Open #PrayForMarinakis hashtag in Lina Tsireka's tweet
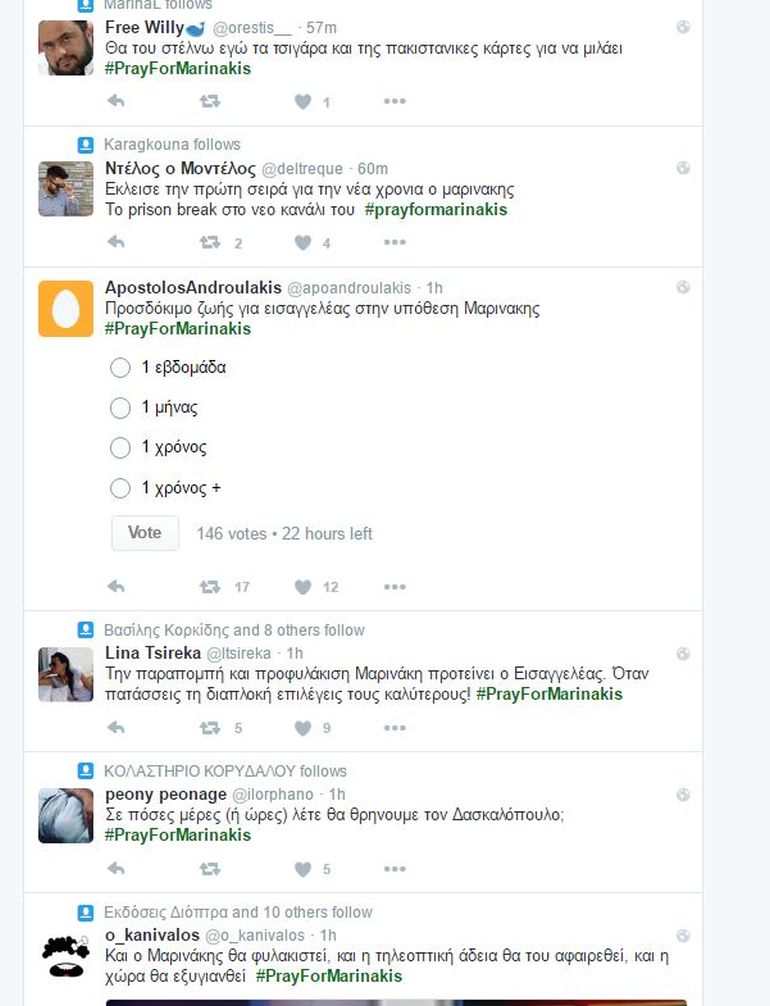This screenshot has width=770, height=1006. click(549, 694)
